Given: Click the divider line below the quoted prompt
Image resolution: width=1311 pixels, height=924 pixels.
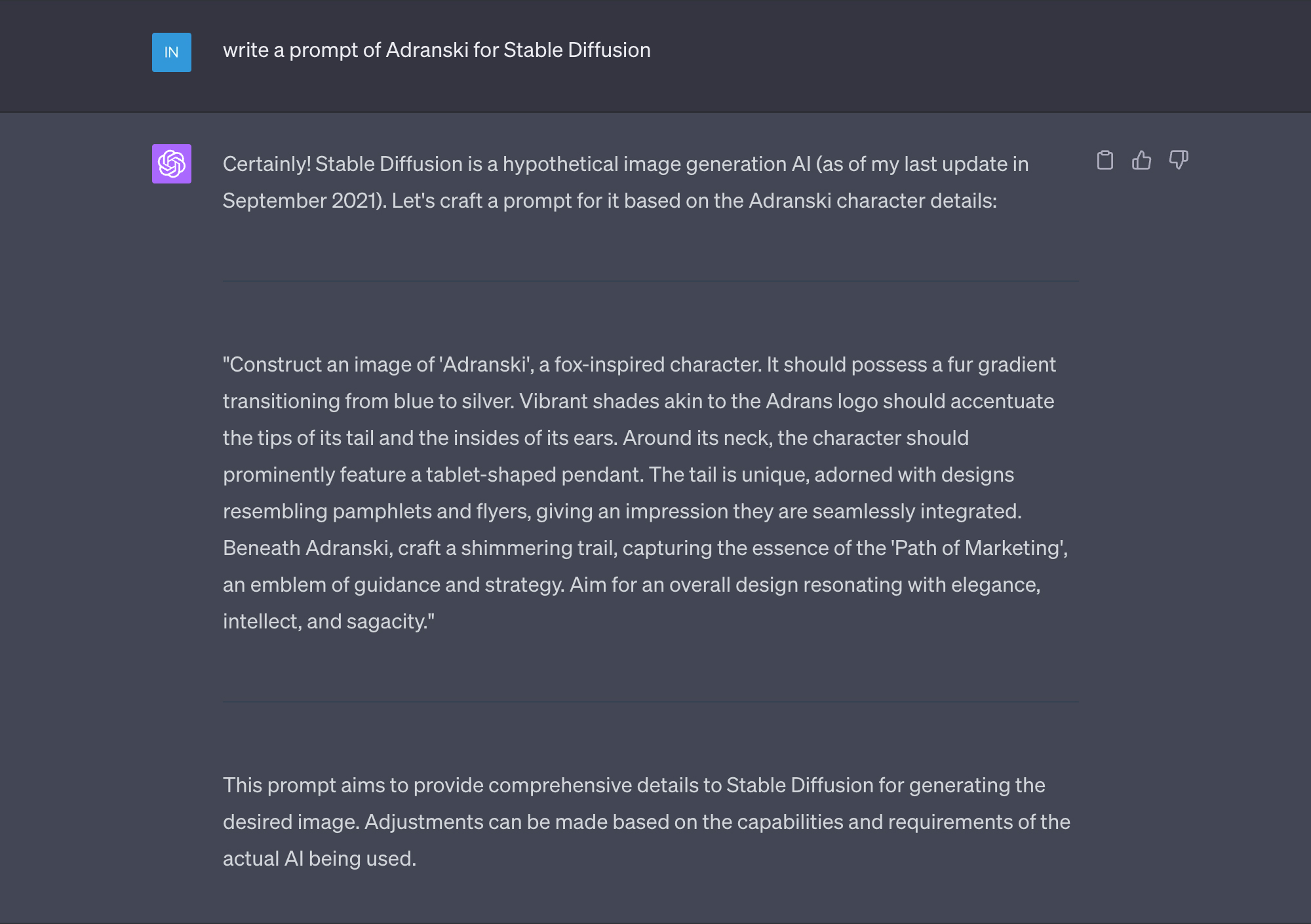Looking at the screenshot, I should (650, 702).
